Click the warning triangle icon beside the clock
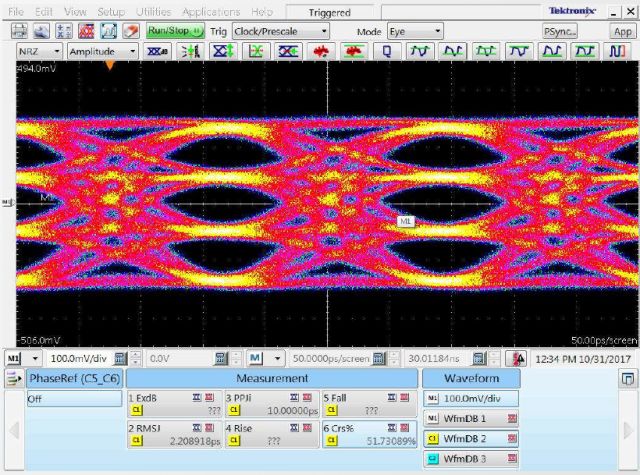This screenshot has height=475, width=640. tap(519, 358)
